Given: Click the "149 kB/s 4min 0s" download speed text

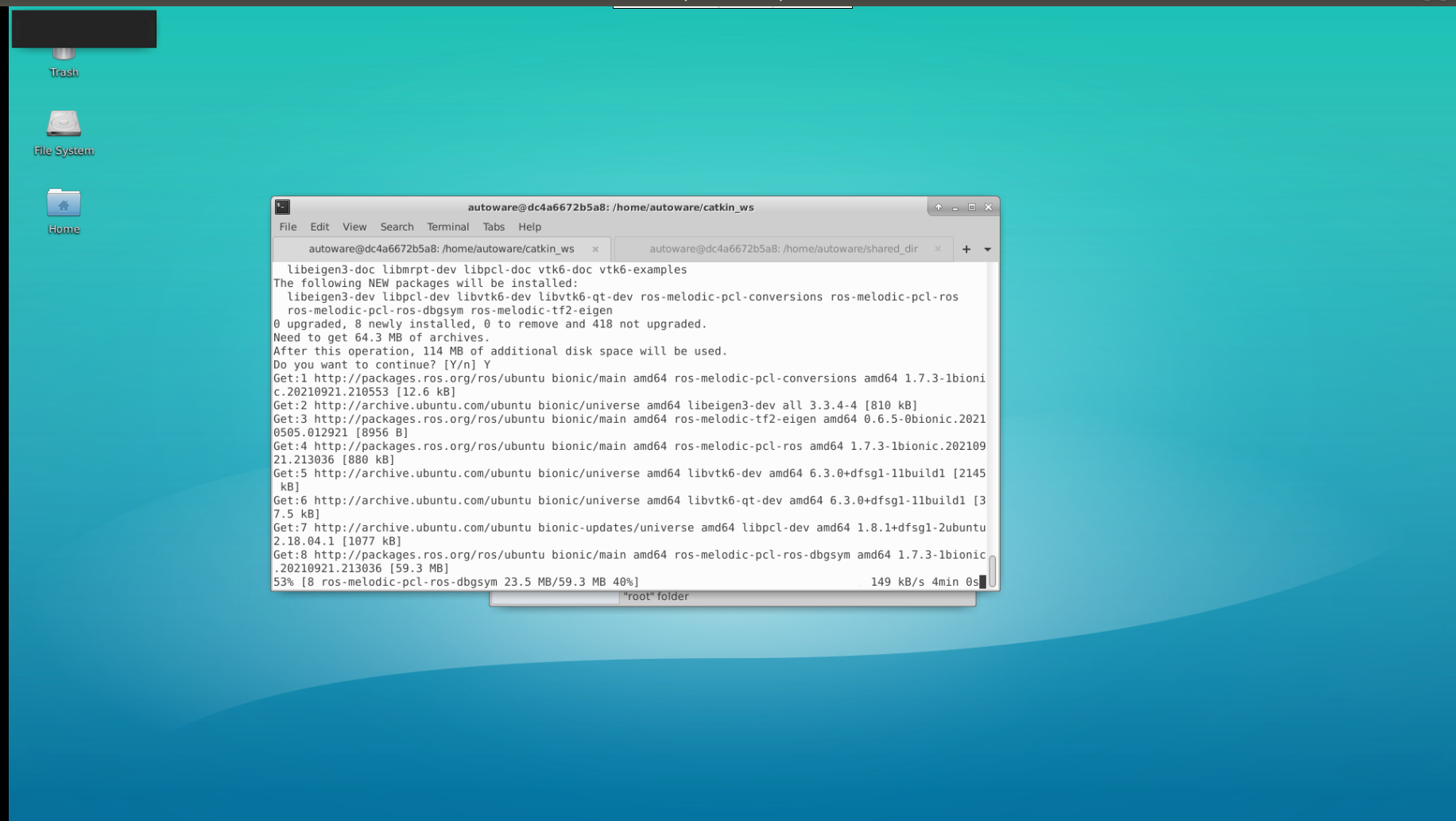Looking at the screenshot, I should 924,582.
